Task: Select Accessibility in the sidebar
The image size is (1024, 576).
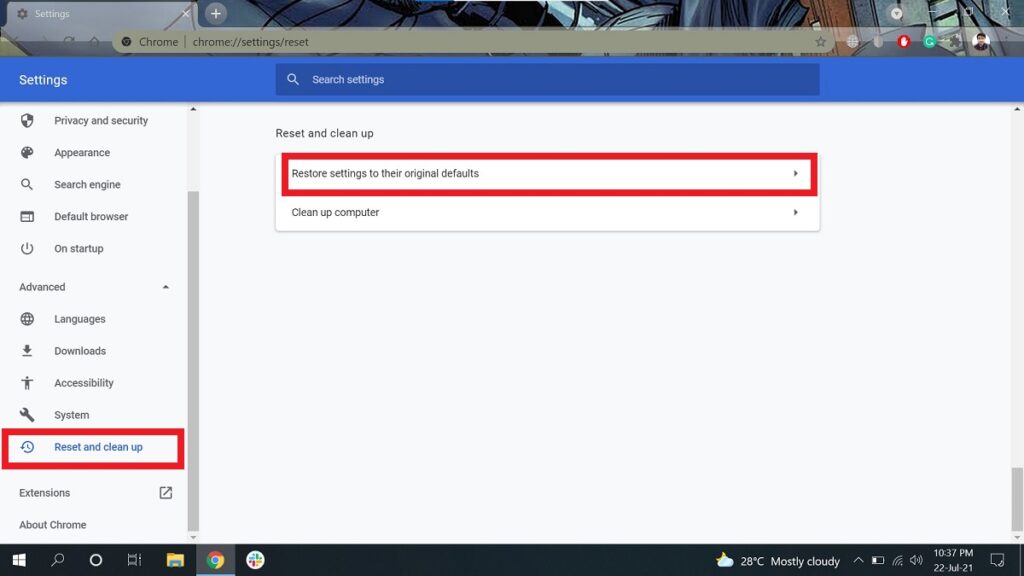Action: pyautogui.click(x=83, y=383)
